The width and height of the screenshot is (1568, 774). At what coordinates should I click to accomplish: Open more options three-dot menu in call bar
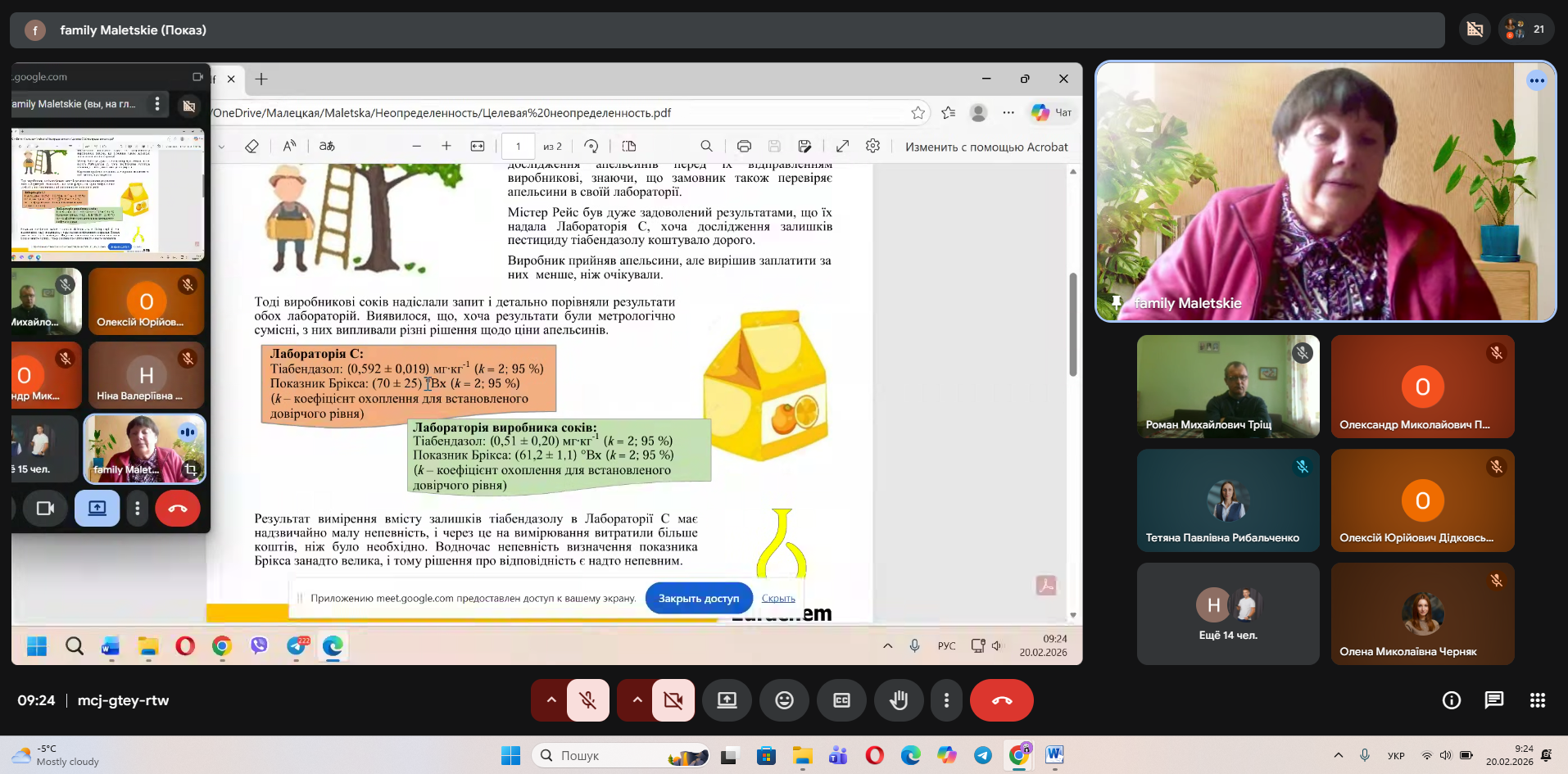(x=946, y=700)
